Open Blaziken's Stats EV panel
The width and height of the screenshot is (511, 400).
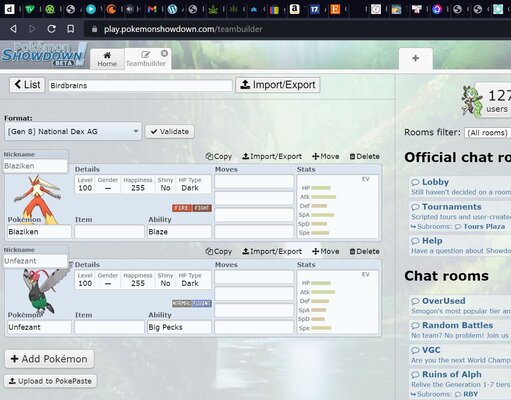[338, 206]
